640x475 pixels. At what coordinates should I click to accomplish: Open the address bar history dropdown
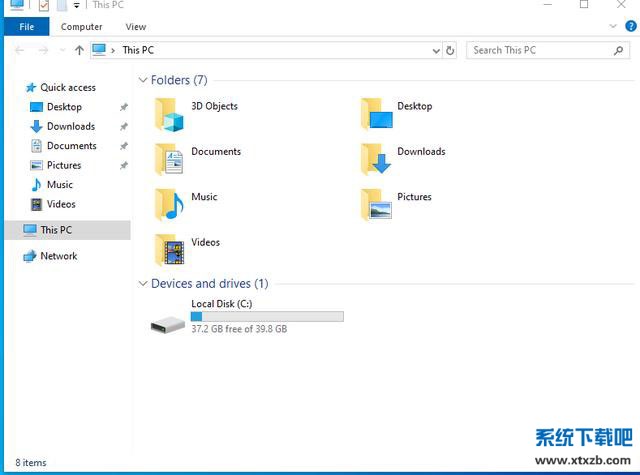(x=436, y=50)
